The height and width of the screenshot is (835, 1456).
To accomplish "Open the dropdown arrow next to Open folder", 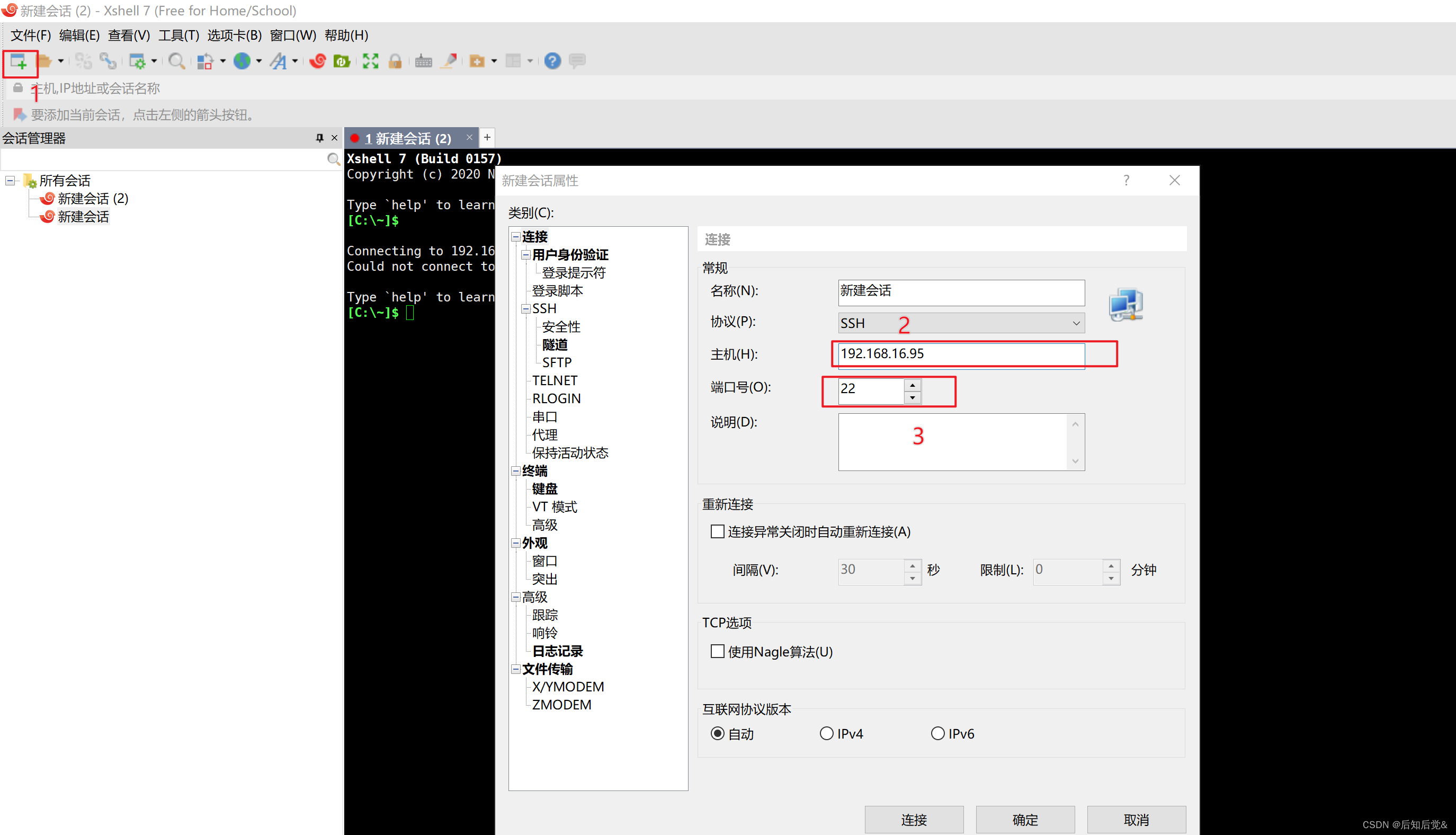I will (x=61, y=61).
